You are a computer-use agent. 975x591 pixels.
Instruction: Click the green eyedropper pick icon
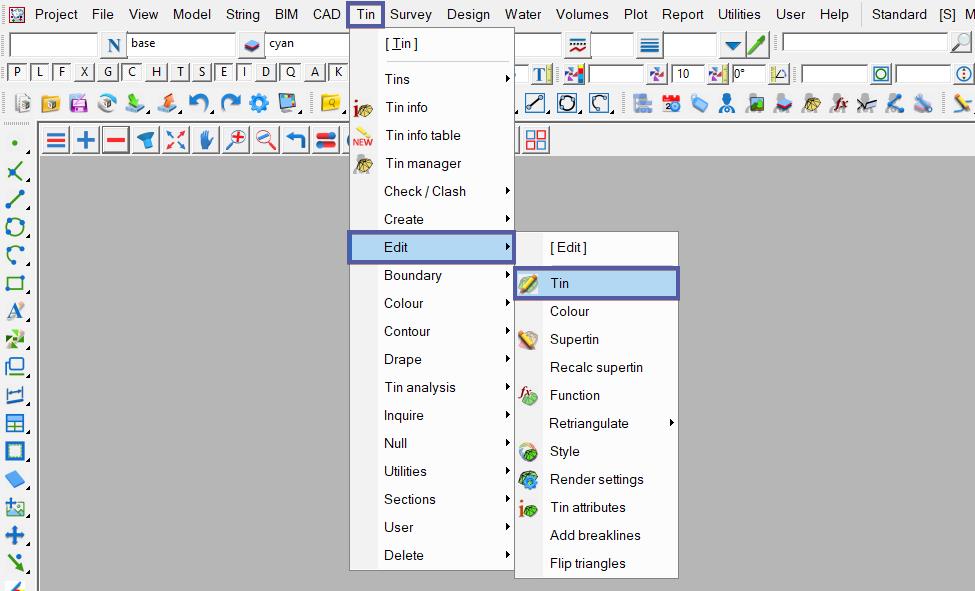(x=756, y=45)
